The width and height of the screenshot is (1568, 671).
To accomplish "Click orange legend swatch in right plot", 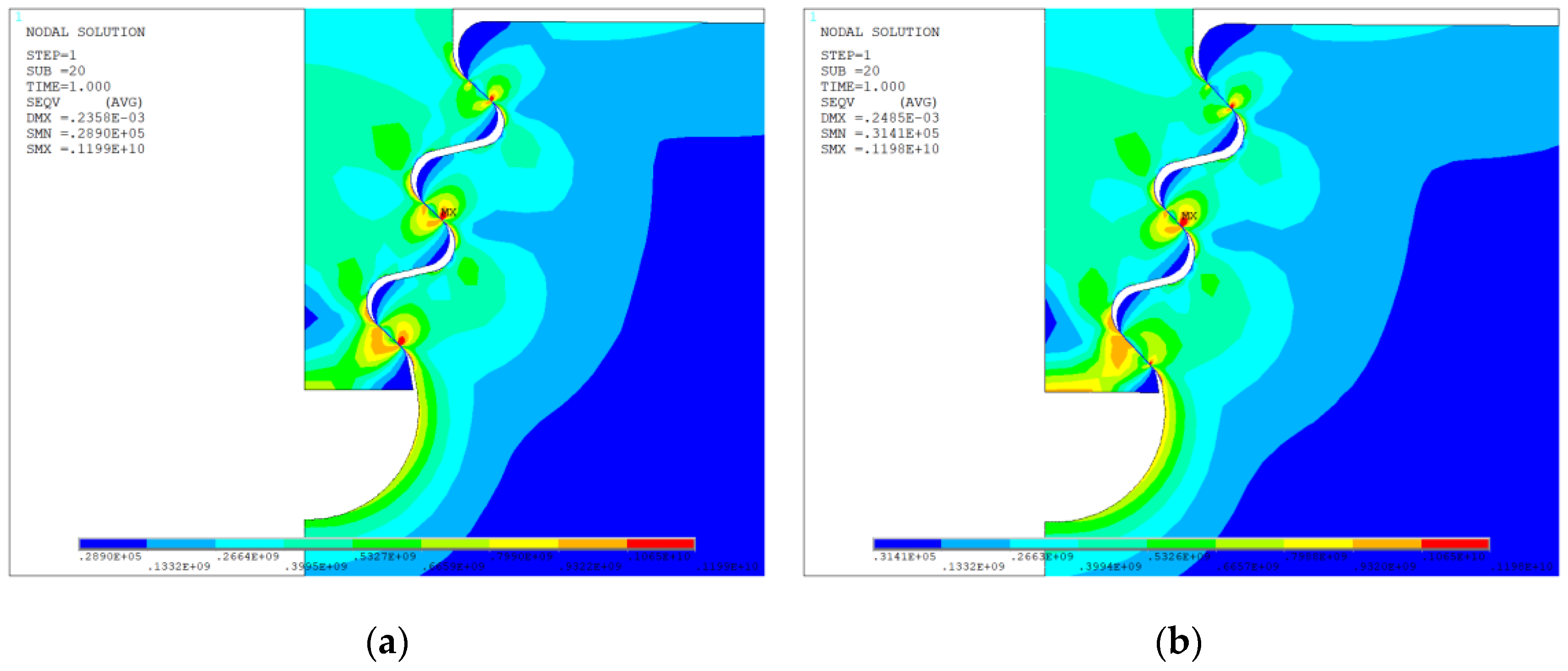I will click(x=1386, y=543).
